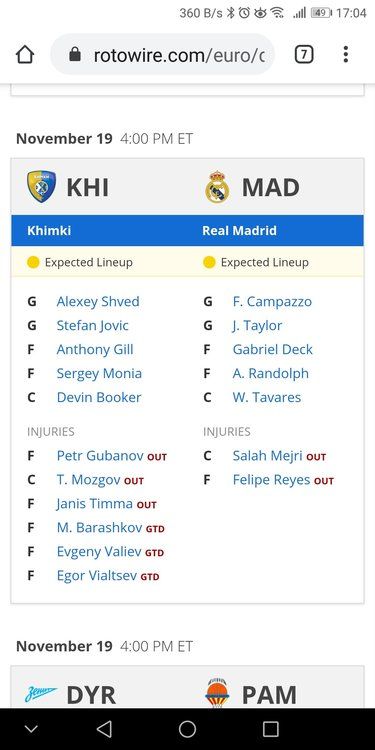Open W. Tavares player link
Viewport: 375px width, 750px height.
[267, 397]
